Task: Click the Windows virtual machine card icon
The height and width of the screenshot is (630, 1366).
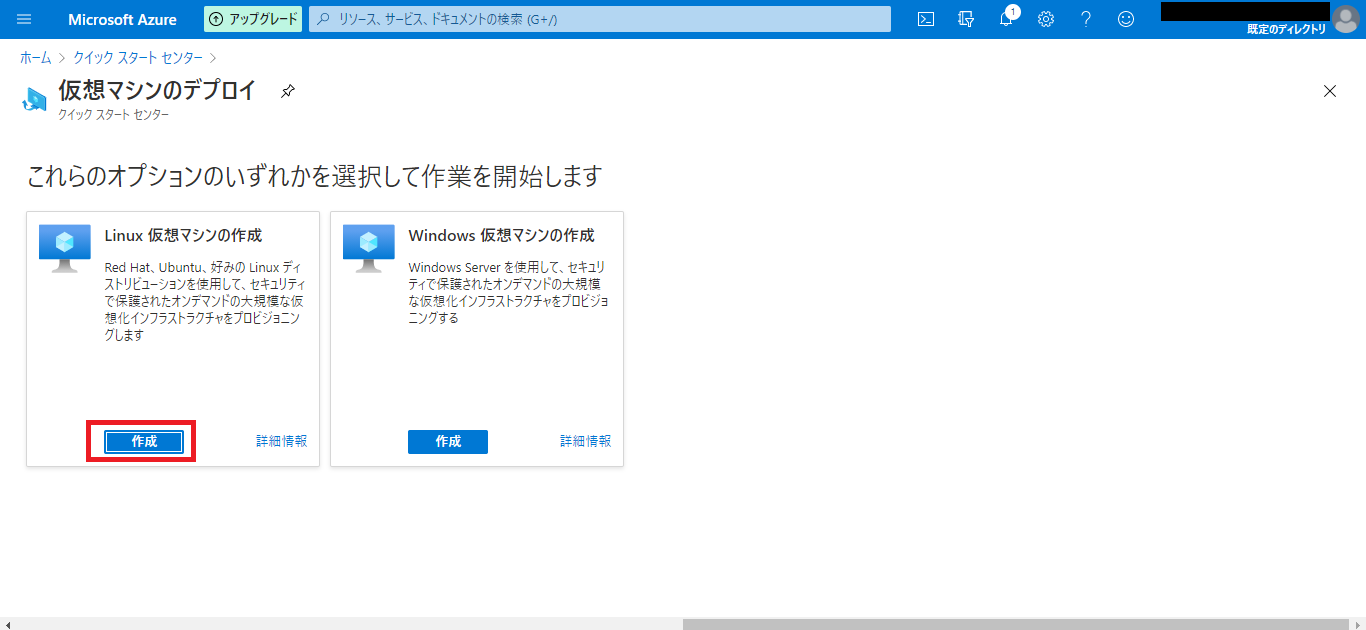Action: (x=369, y=248)
